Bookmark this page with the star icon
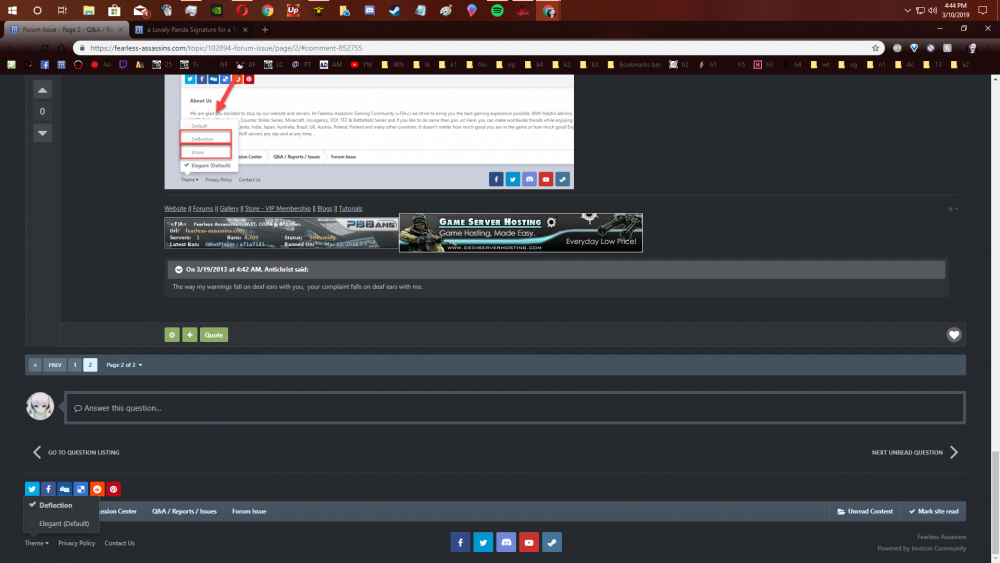This screenshot has height=563, width=1000. (875, 48)
